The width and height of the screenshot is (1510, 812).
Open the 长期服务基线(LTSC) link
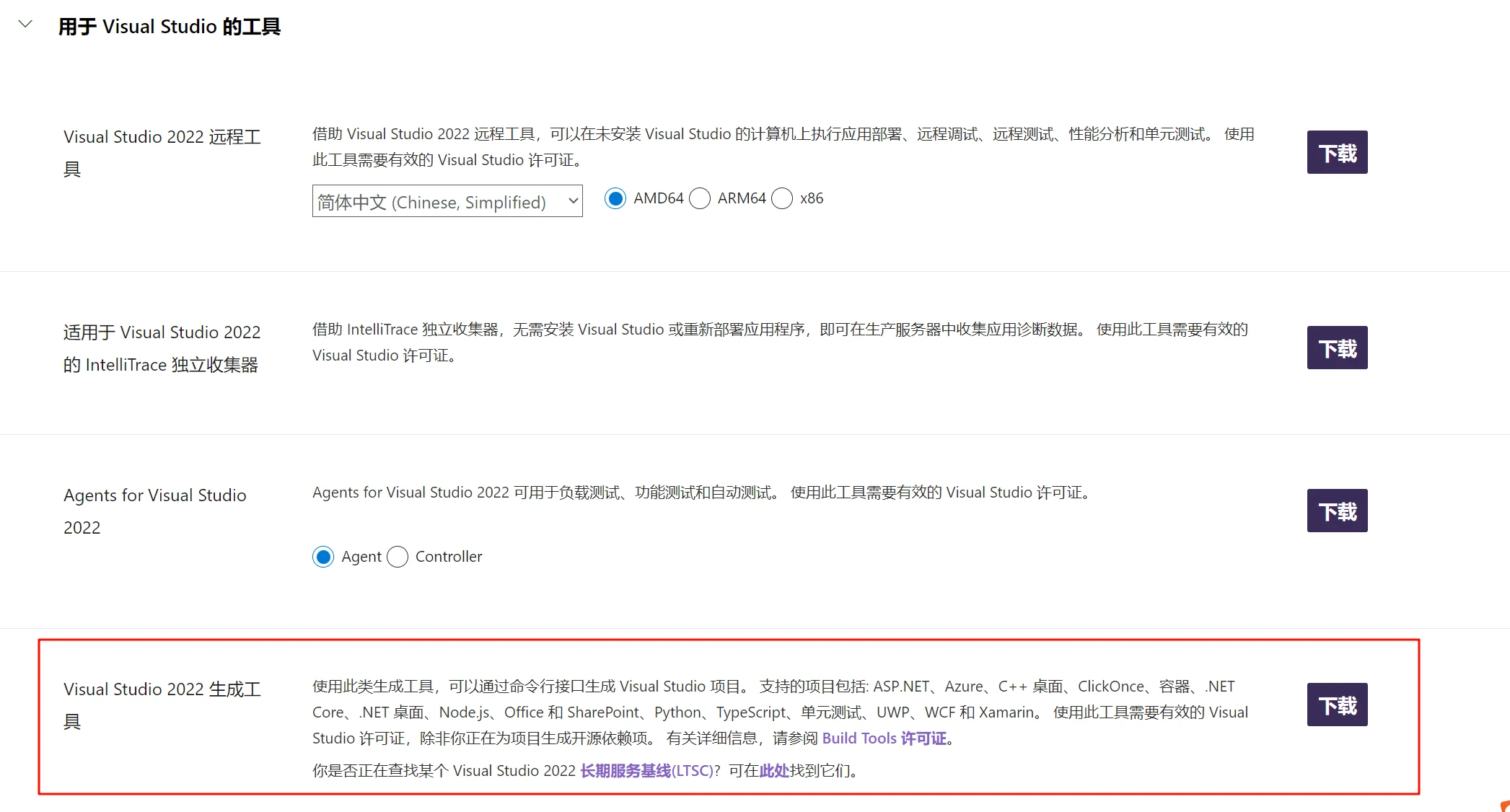(x=646, y=771)
